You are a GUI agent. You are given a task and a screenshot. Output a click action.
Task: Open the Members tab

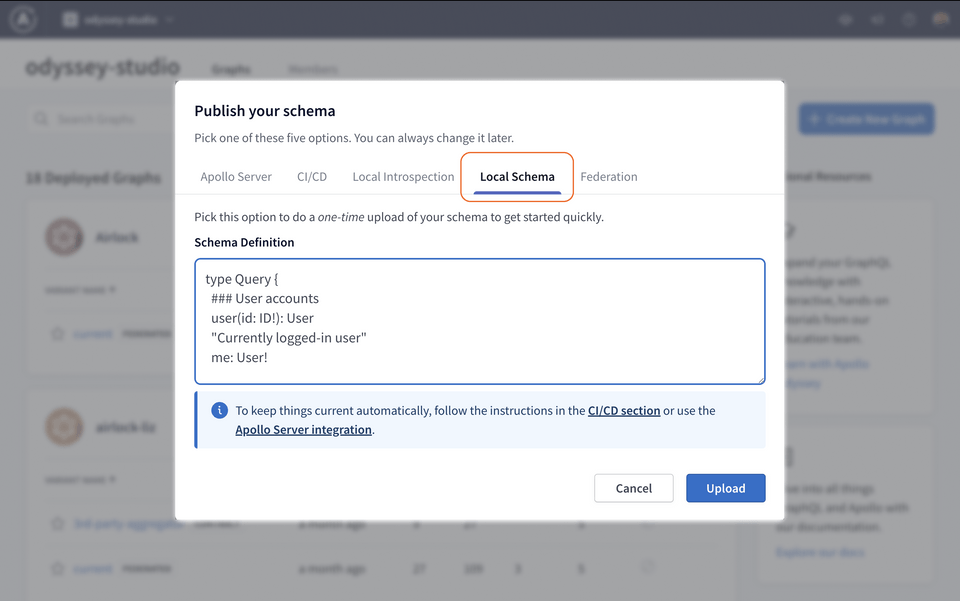312,70
